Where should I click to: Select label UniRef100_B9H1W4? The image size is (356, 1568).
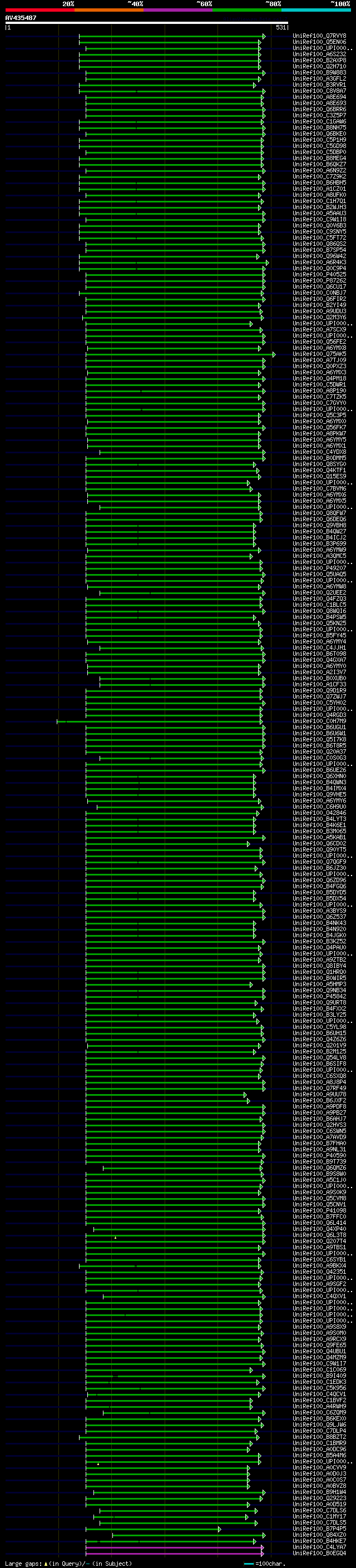319,1492
